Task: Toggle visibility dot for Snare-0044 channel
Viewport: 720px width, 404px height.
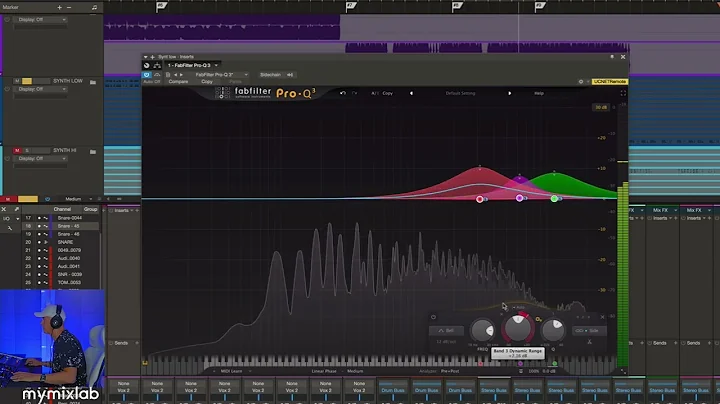Action: (39, 218)
